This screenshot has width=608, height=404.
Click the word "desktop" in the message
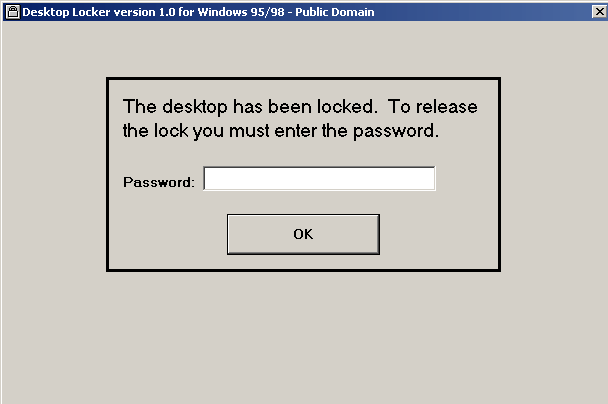pyautogui.click(x=195, y=107)
